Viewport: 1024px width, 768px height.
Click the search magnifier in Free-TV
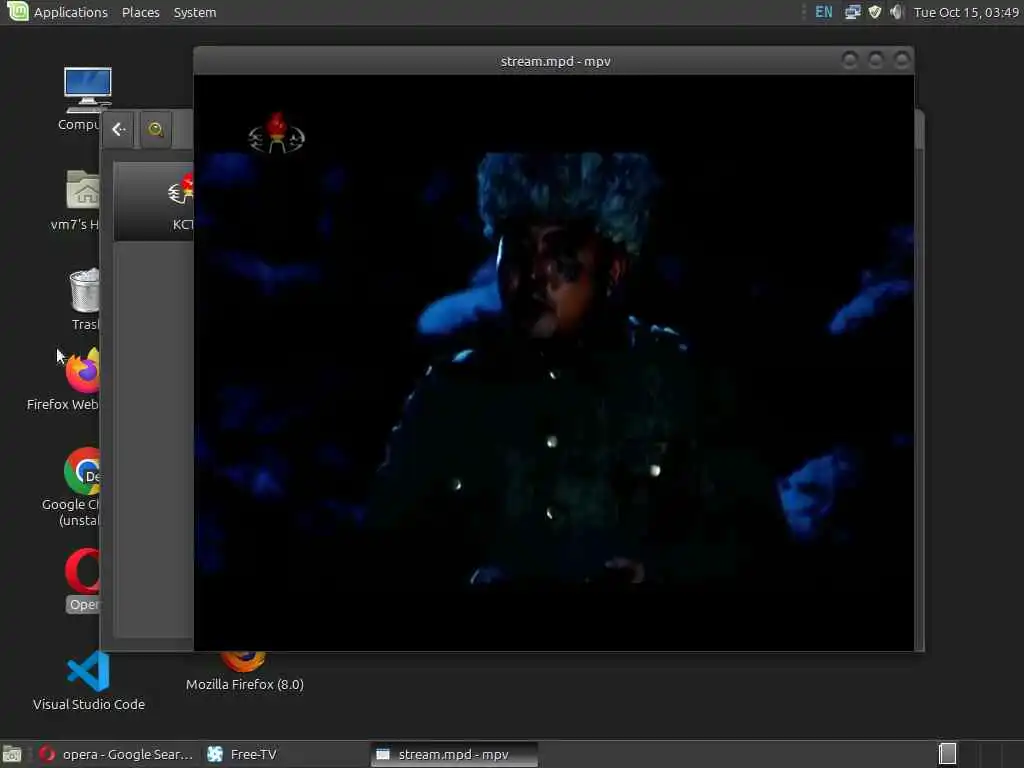(x=155, y=129)
